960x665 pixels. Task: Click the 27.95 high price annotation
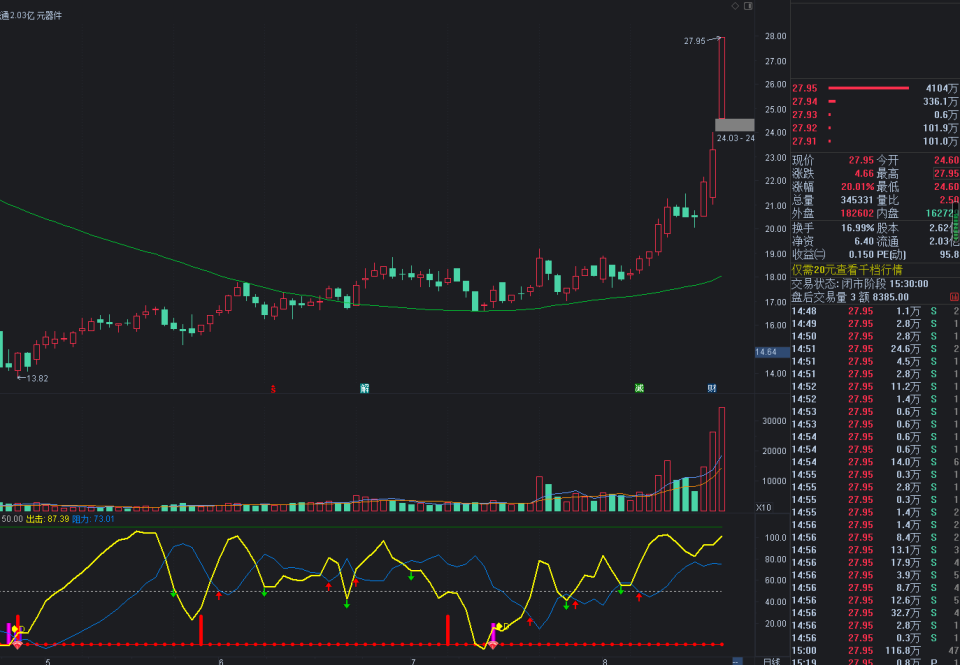(x=694, y=41)
